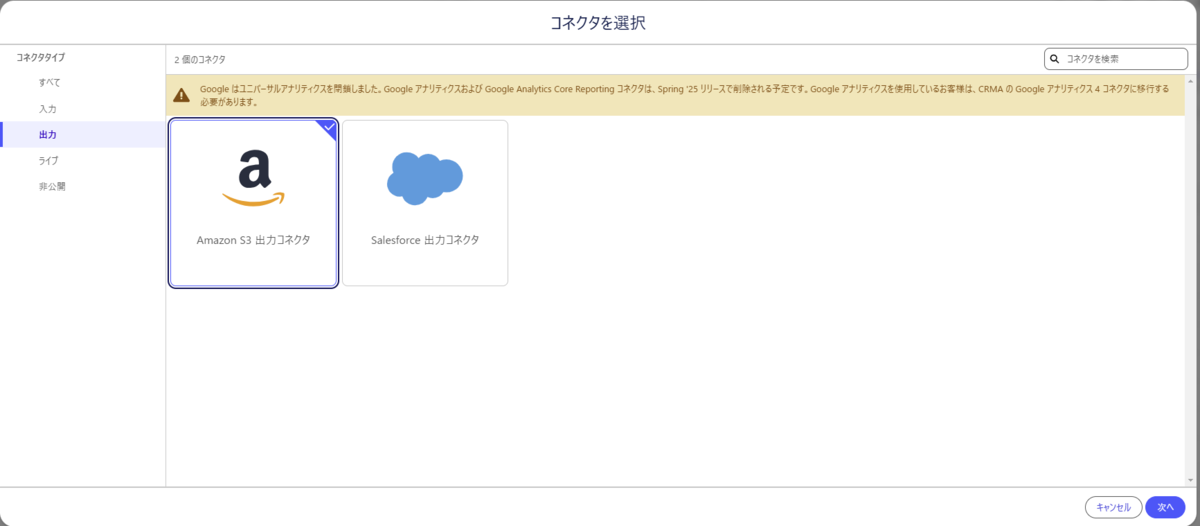Select the すべて connector type
This screenshot has width=1200, height=526.
pyautogui.click(x=82, y=82)
